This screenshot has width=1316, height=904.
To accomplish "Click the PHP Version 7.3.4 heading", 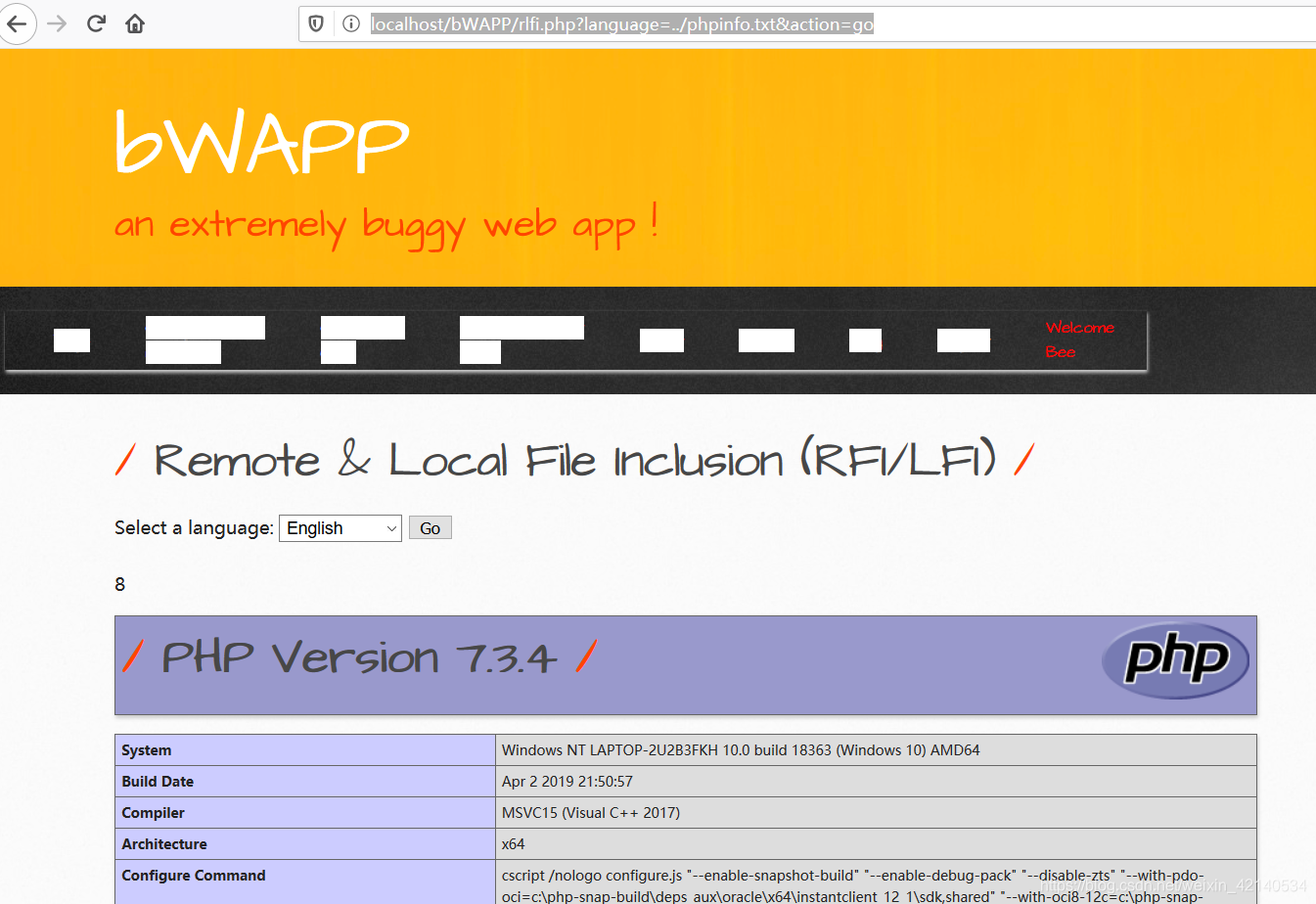I will (359, 657).
